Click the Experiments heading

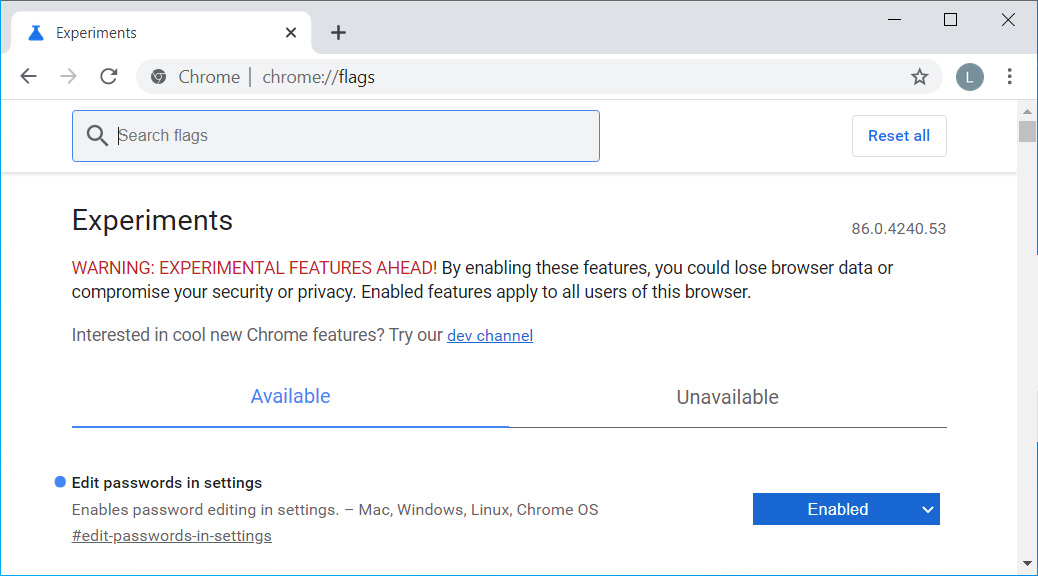(x=152, y=220)
